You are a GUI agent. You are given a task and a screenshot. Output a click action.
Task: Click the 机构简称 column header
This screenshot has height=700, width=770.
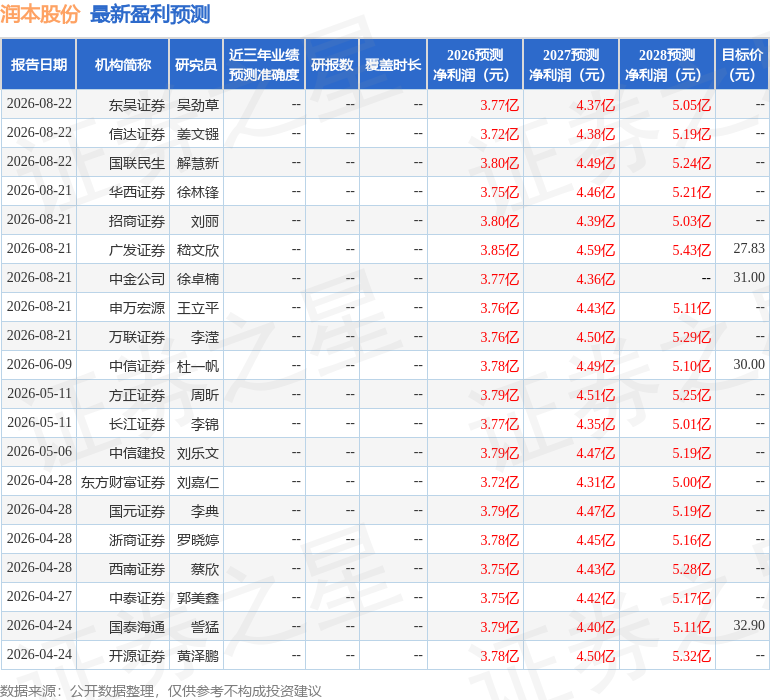point(123,64)
